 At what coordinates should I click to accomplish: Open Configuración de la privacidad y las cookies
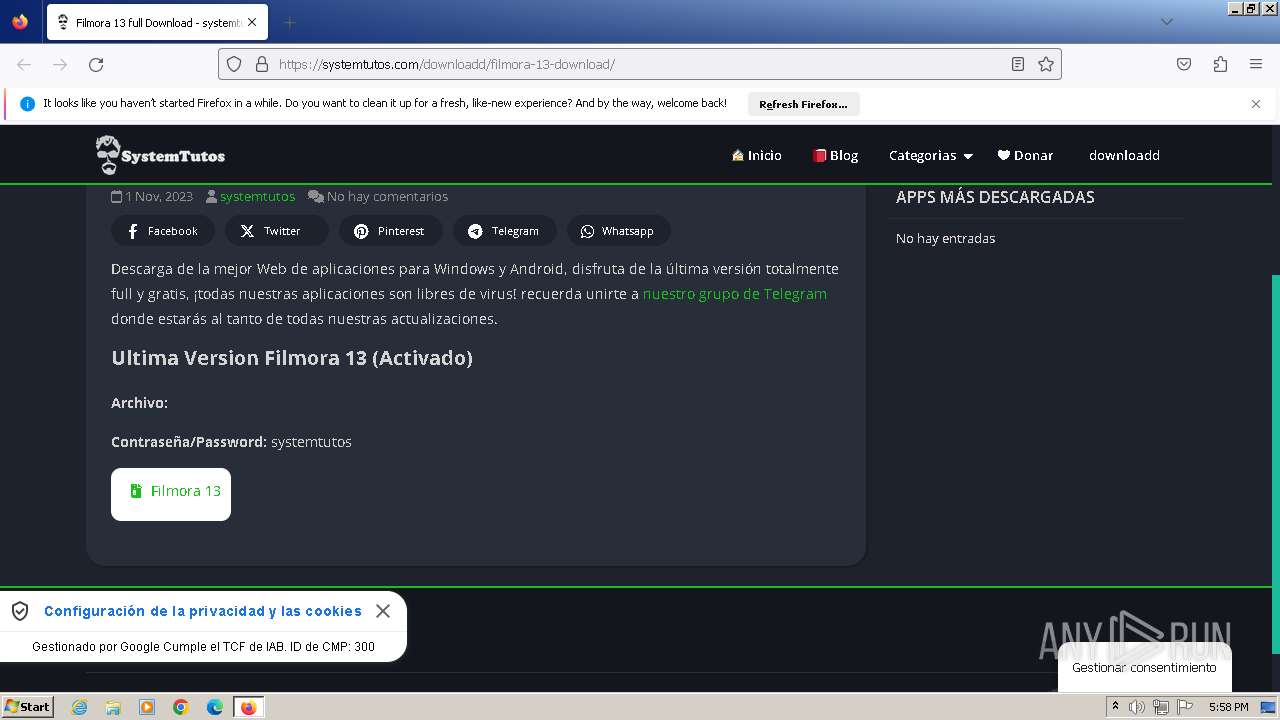pyautogui.click(x=203, y=611)
